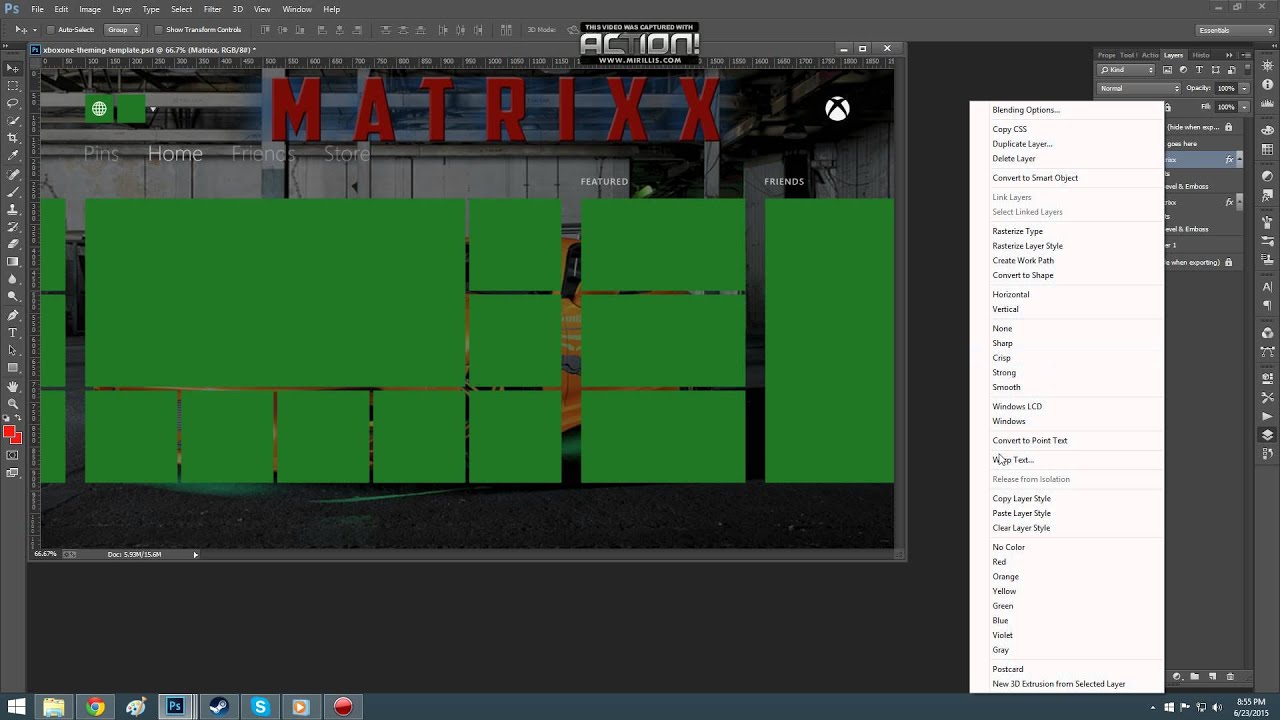Image resolution: width=1280 pixels, height=720 pixels.
Task: Select the Move tool in the toolbox
Action: click(x=13, y=68)
